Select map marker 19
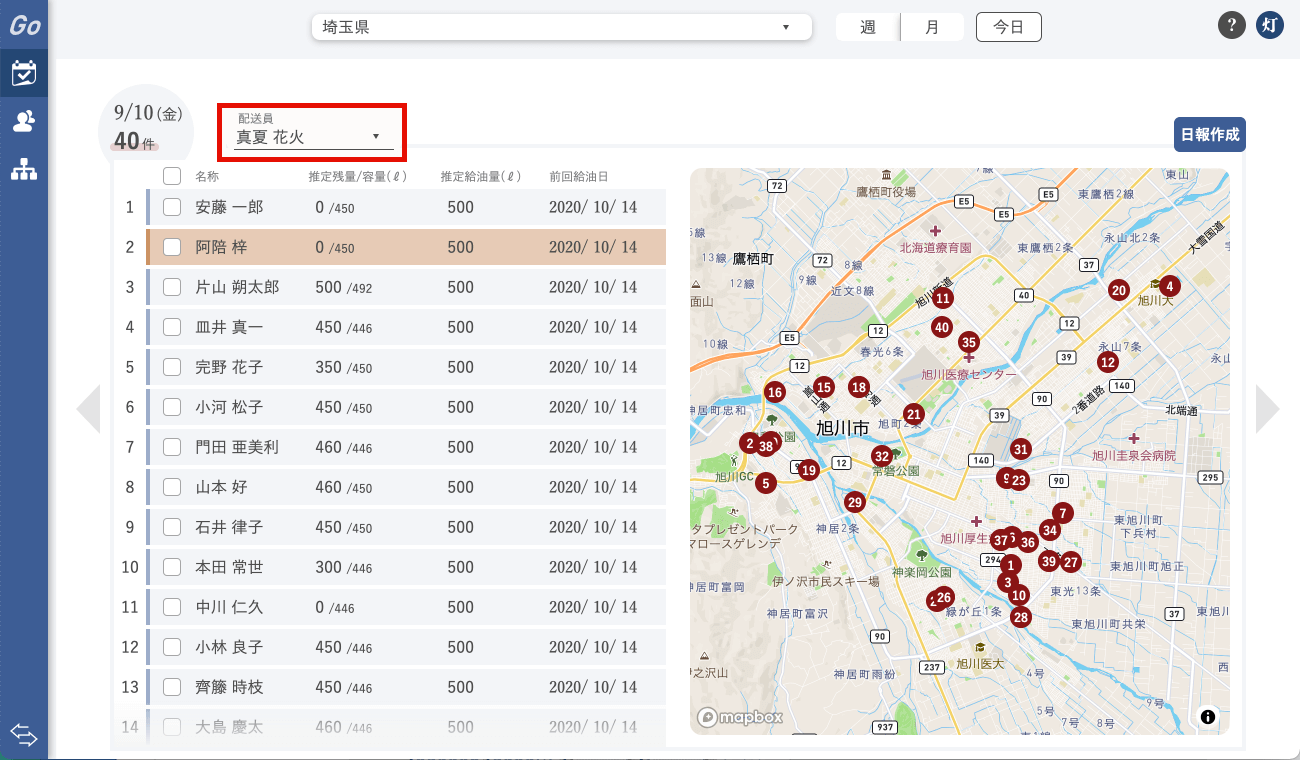The width and height of the screenshot is (1300, 760). click(x=809, y=470)
